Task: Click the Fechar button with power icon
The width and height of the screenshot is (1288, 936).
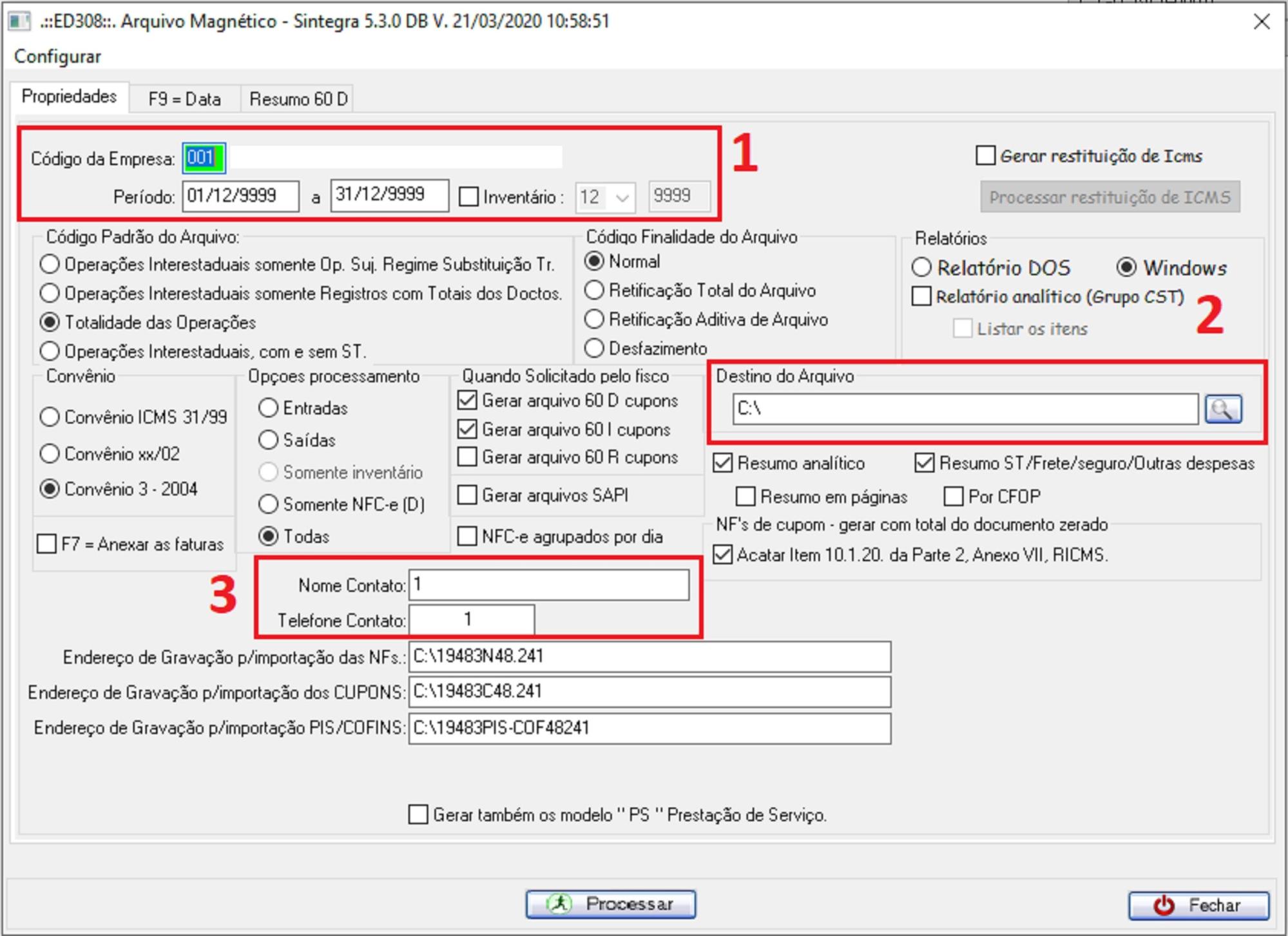Action: coord(1198,906)
